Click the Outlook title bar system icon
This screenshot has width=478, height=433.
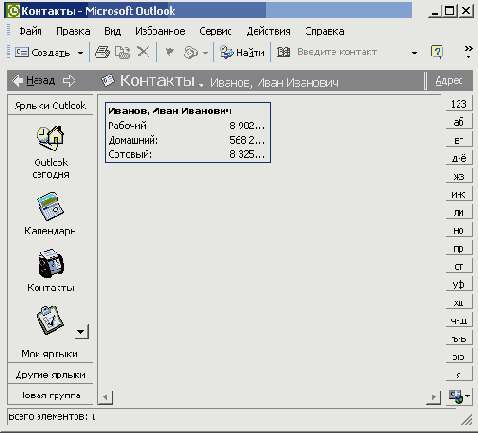tap(13, 11)
